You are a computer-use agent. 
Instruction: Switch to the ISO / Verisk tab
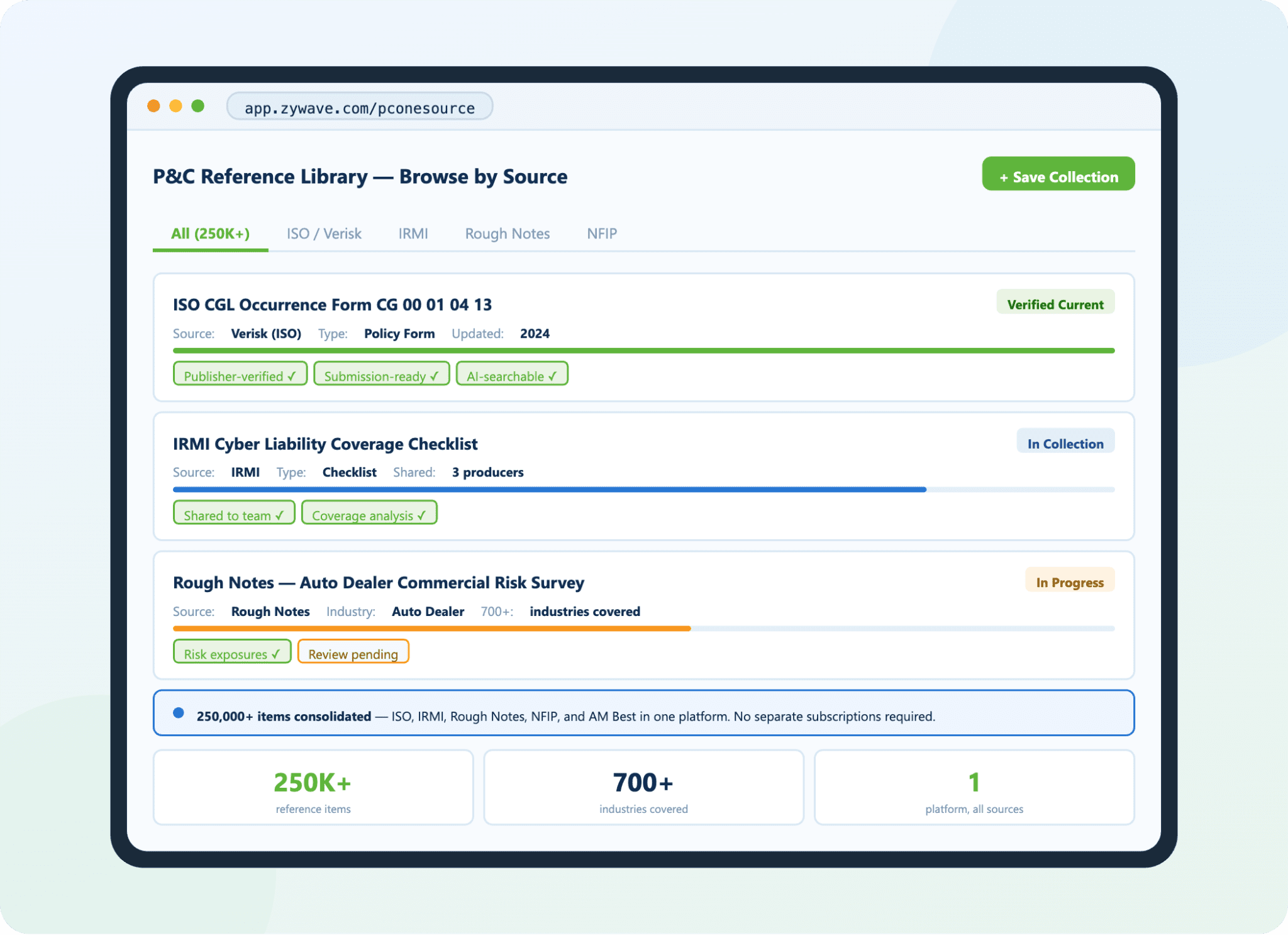pos(324,234)
